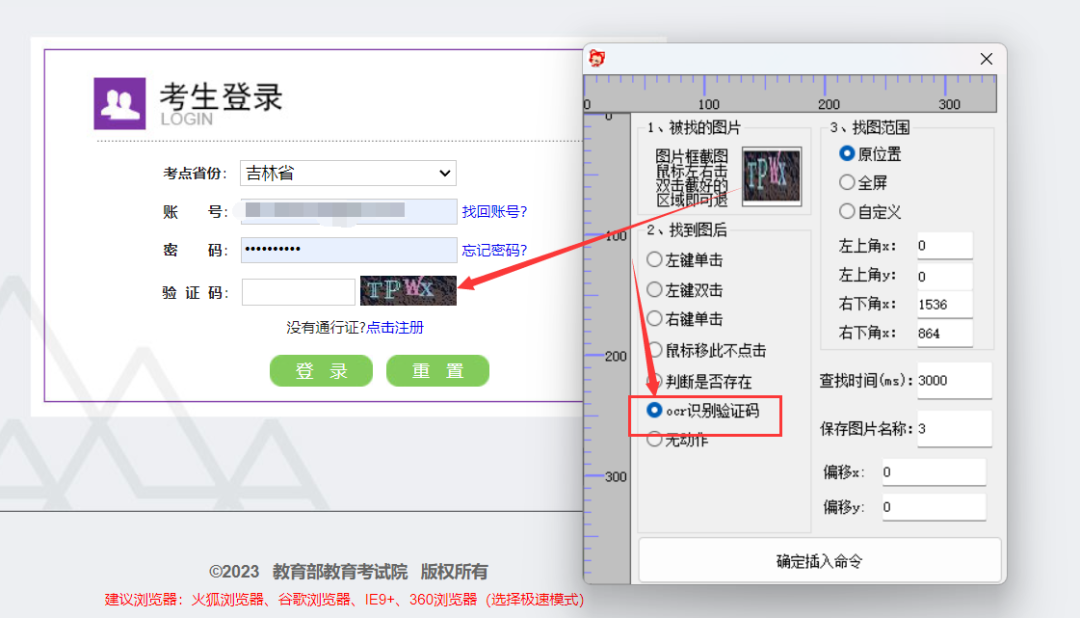Click the purple user login icon
This screenshot has height=618, width=1080.
(120, 104)
